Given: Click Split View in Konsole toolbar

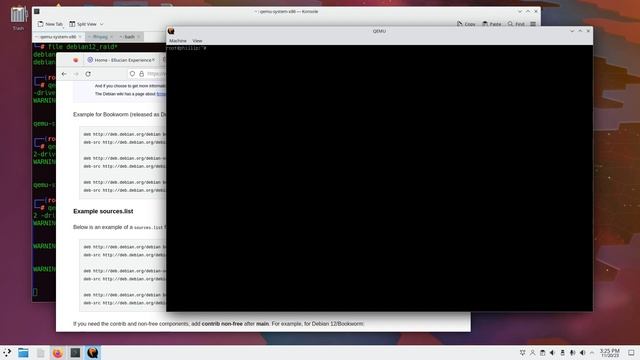Looking at the screenshot, I should pos(83,24).
